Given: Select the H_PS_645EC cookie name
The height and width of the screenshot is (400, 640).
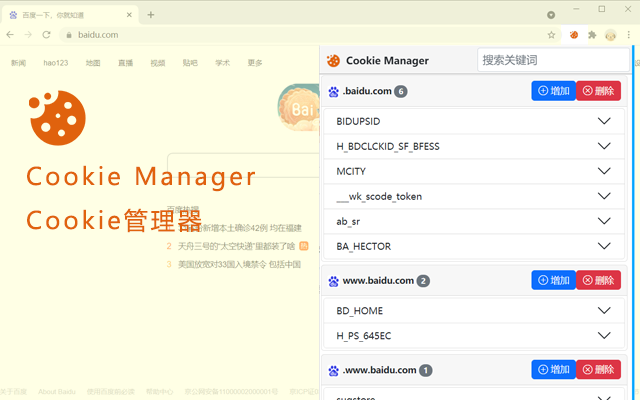Looking at the screenshot, I should pyautogui.click(x=364, y=336).
